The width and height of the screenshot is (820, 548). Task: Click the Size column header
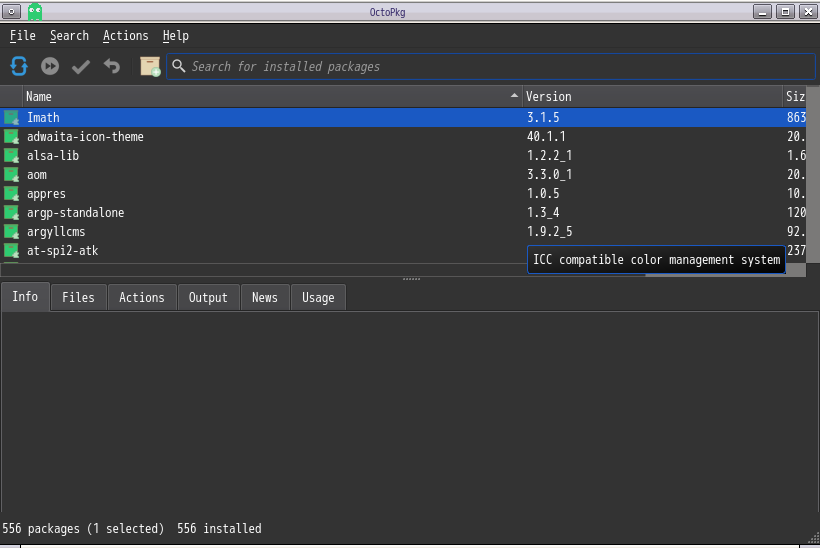(794, 97)
